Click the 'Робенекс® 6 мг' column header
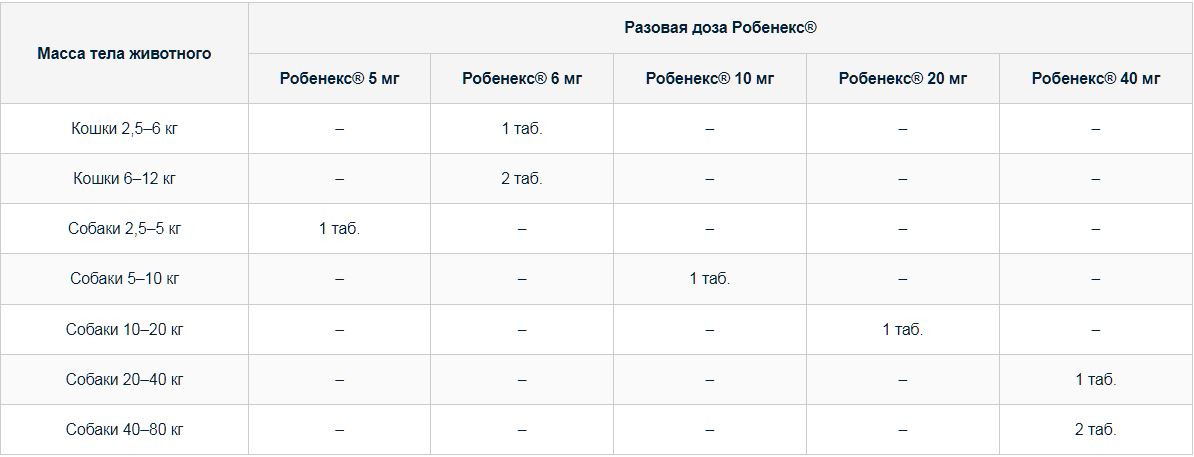 click(522, 78)
